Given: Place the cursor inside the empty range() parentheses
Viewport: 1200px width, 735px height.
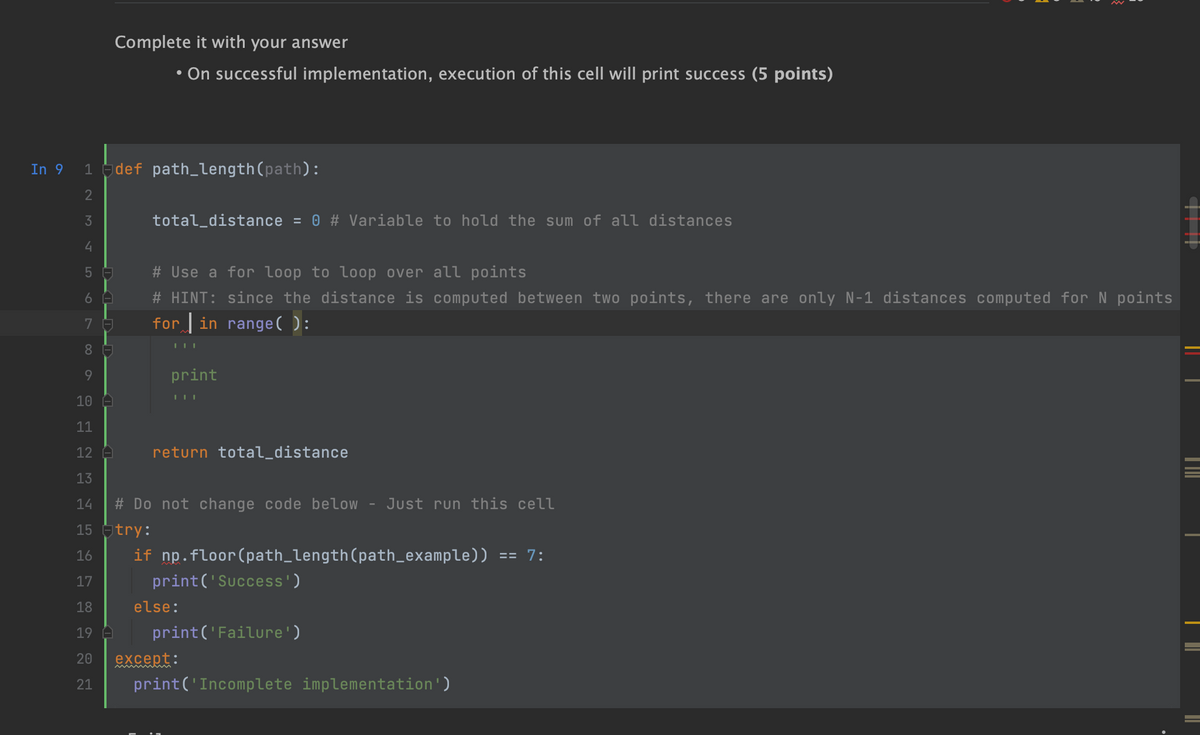Looking at the screenshot, I should 287,323.
